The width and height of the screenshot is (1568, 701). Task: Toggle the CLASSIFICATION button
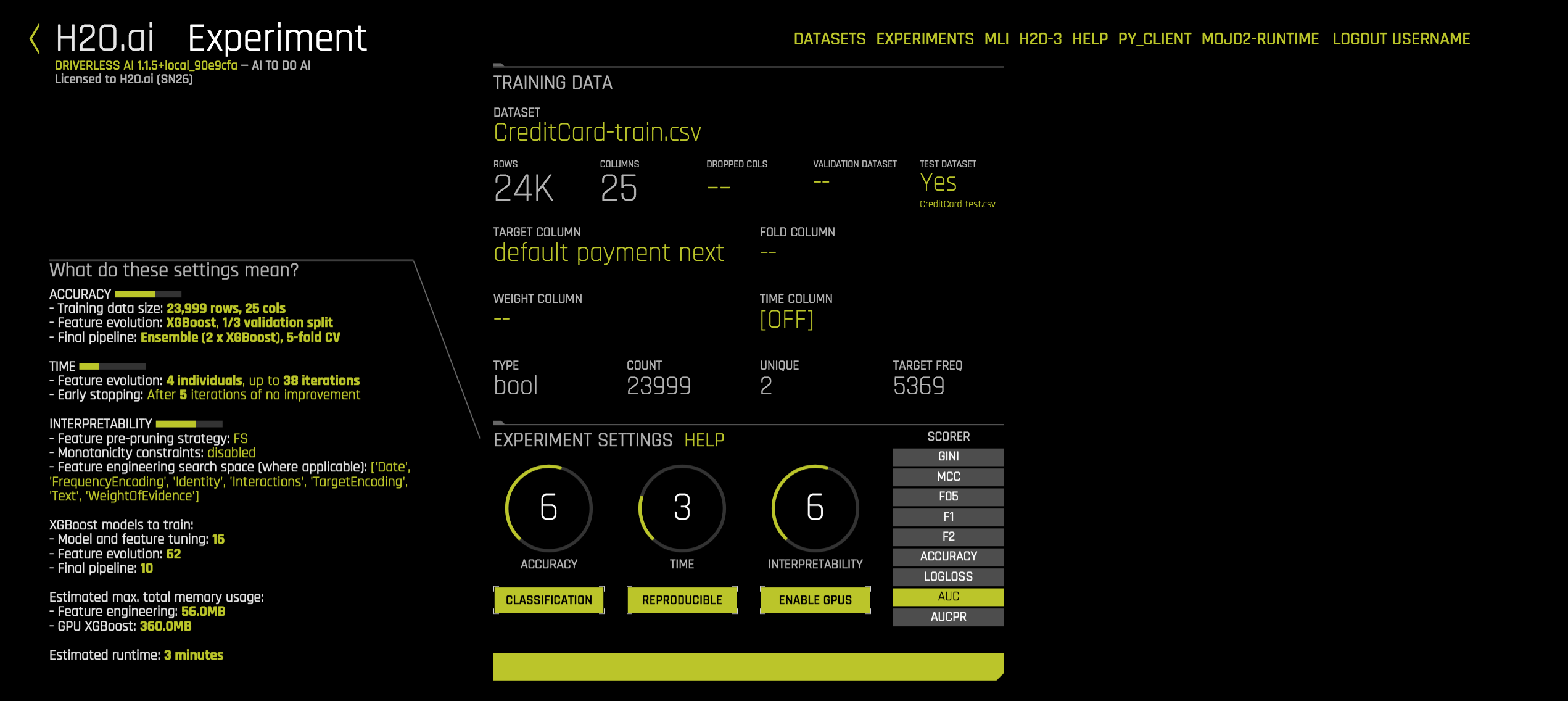click(x=548, y=600)
